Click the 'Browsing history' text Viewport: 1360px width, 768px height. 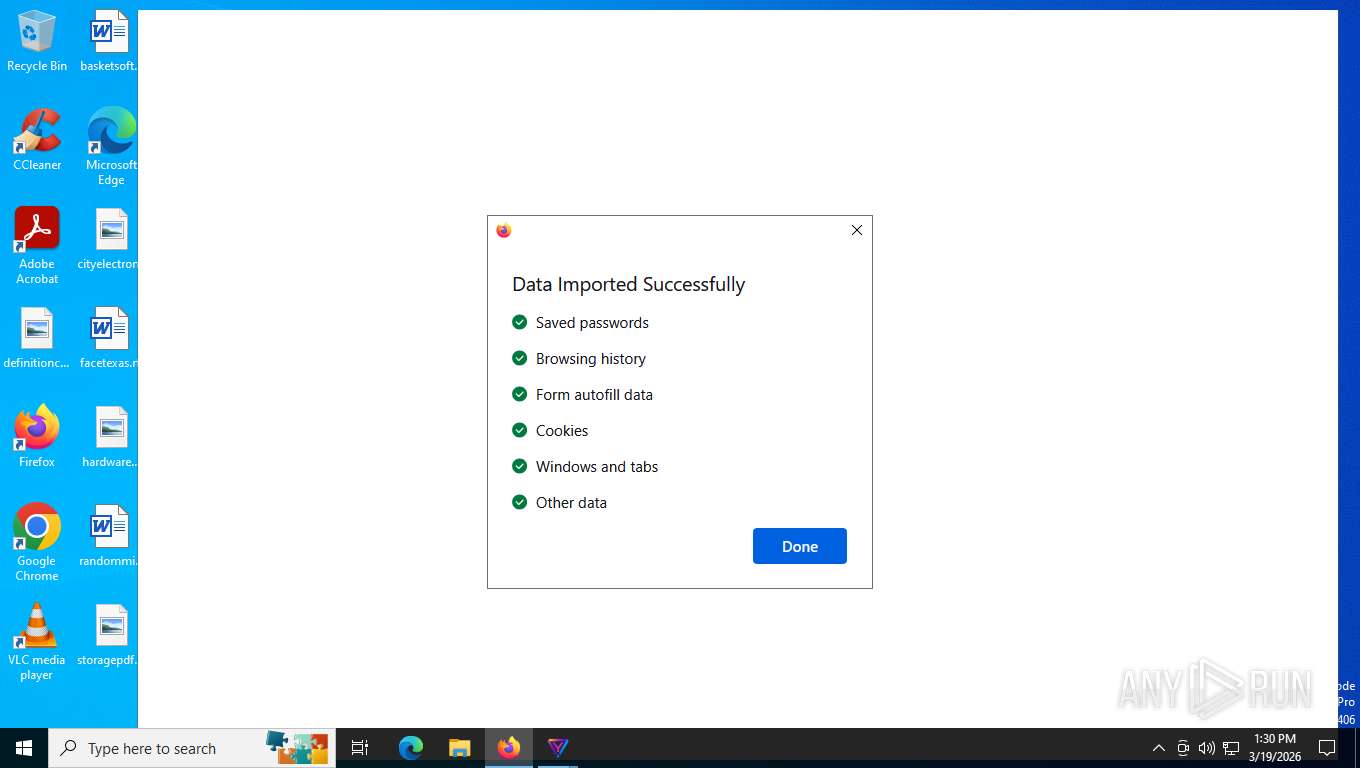(591, 358)
